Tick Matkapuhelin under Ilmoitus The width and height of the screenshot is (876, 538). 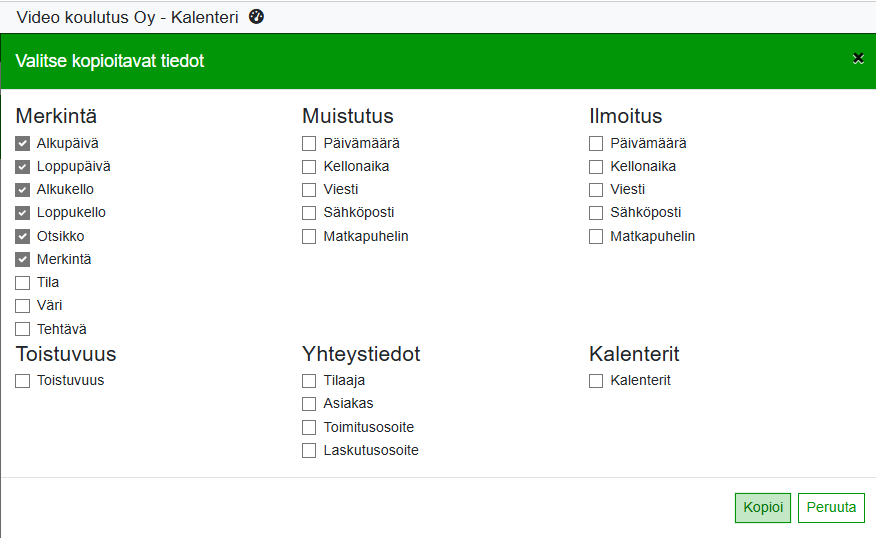pyautogui.click(x=596, y=237)
